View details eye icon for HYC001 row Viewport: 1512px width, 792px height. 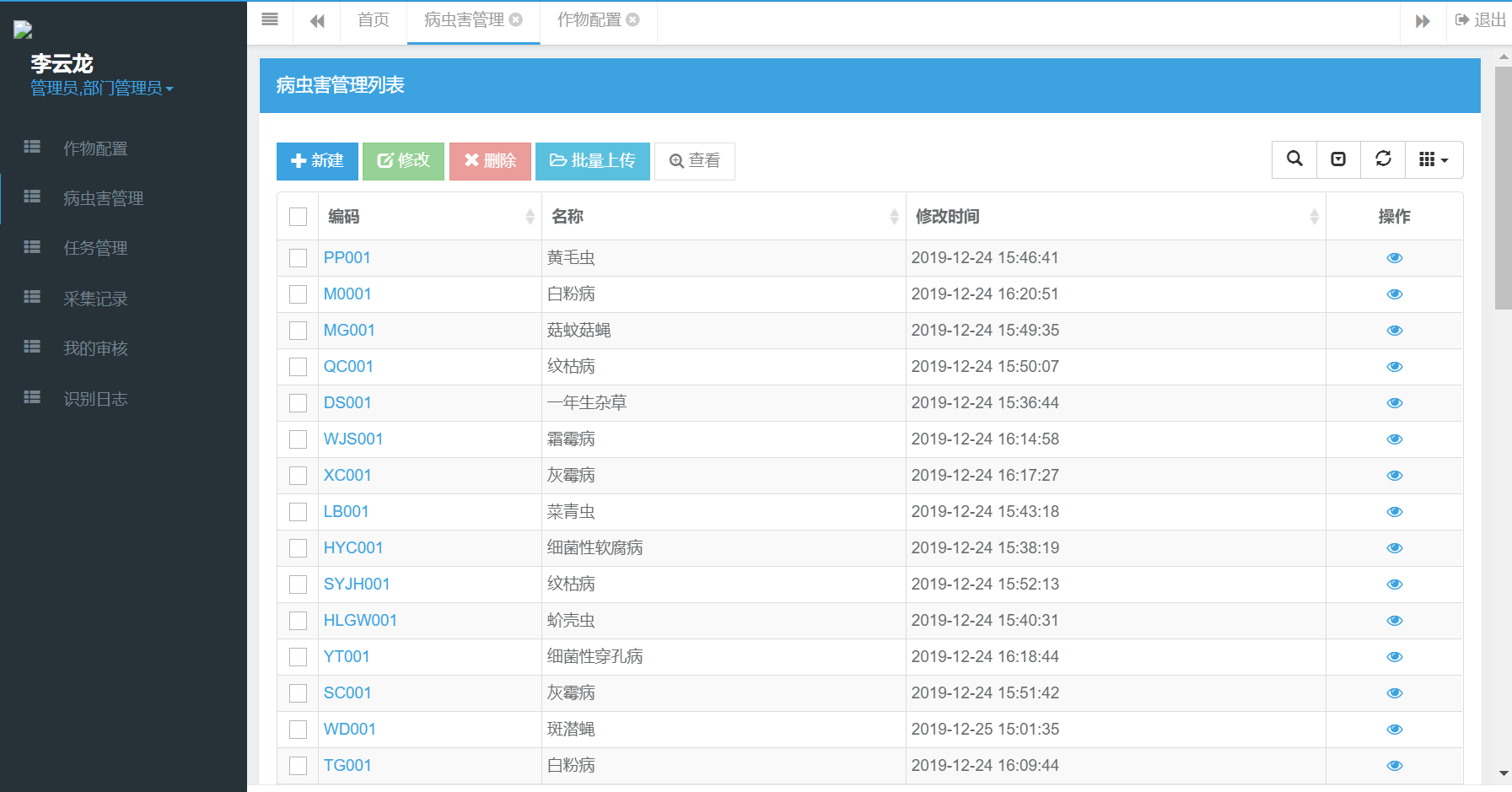click(x=1395, y=548)
